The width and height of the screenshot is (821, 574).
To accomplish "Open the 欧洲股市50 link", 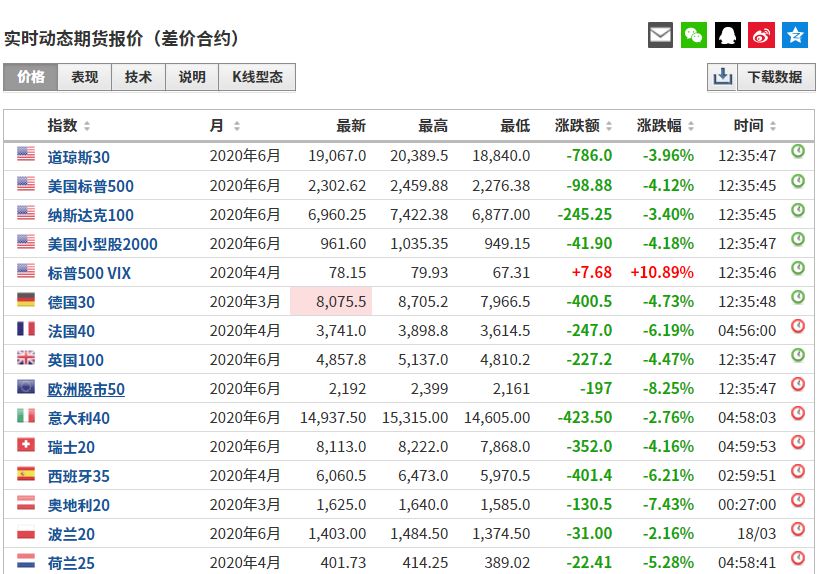I will coord(86,389).
